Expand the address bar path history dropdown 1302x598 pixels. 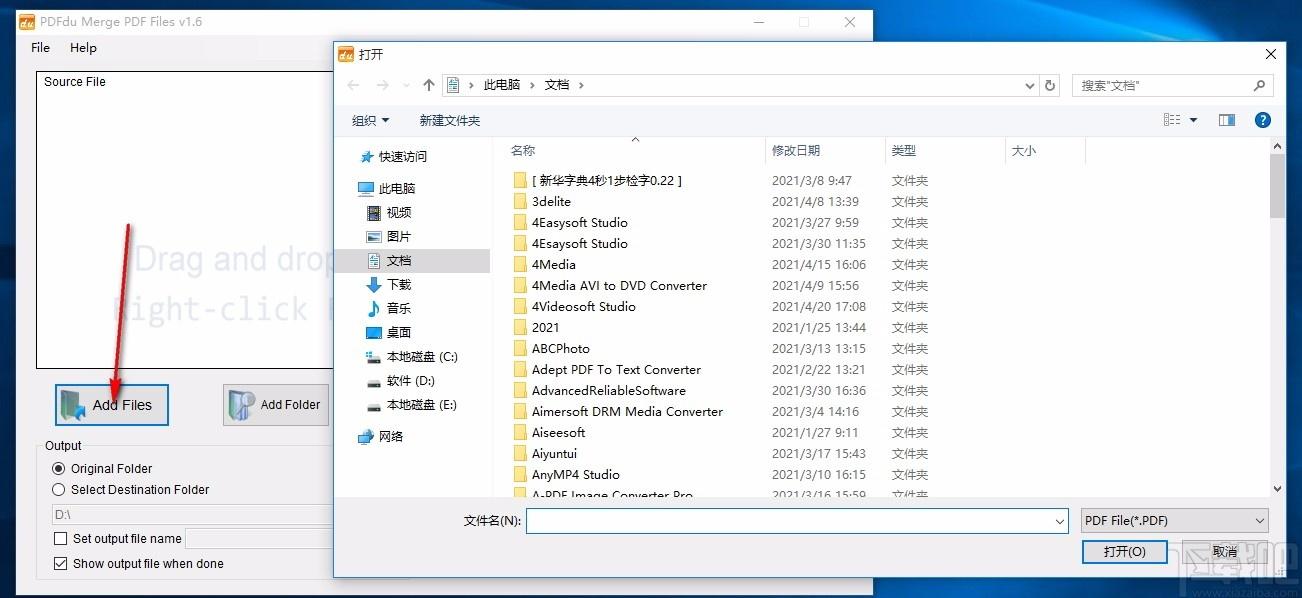click(1030, 86)
